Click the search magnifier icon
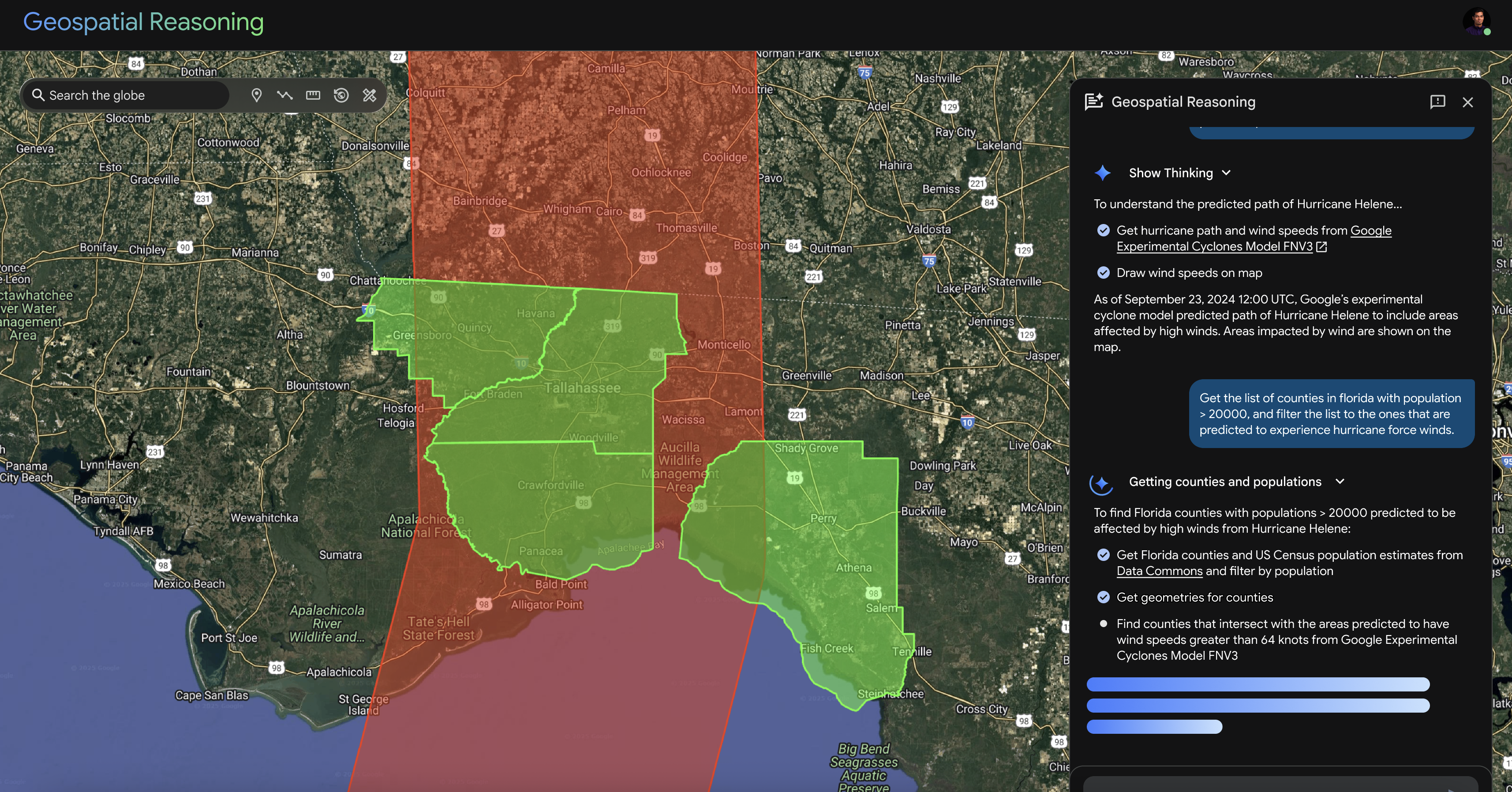The image size is (1512, 792). 38,95
